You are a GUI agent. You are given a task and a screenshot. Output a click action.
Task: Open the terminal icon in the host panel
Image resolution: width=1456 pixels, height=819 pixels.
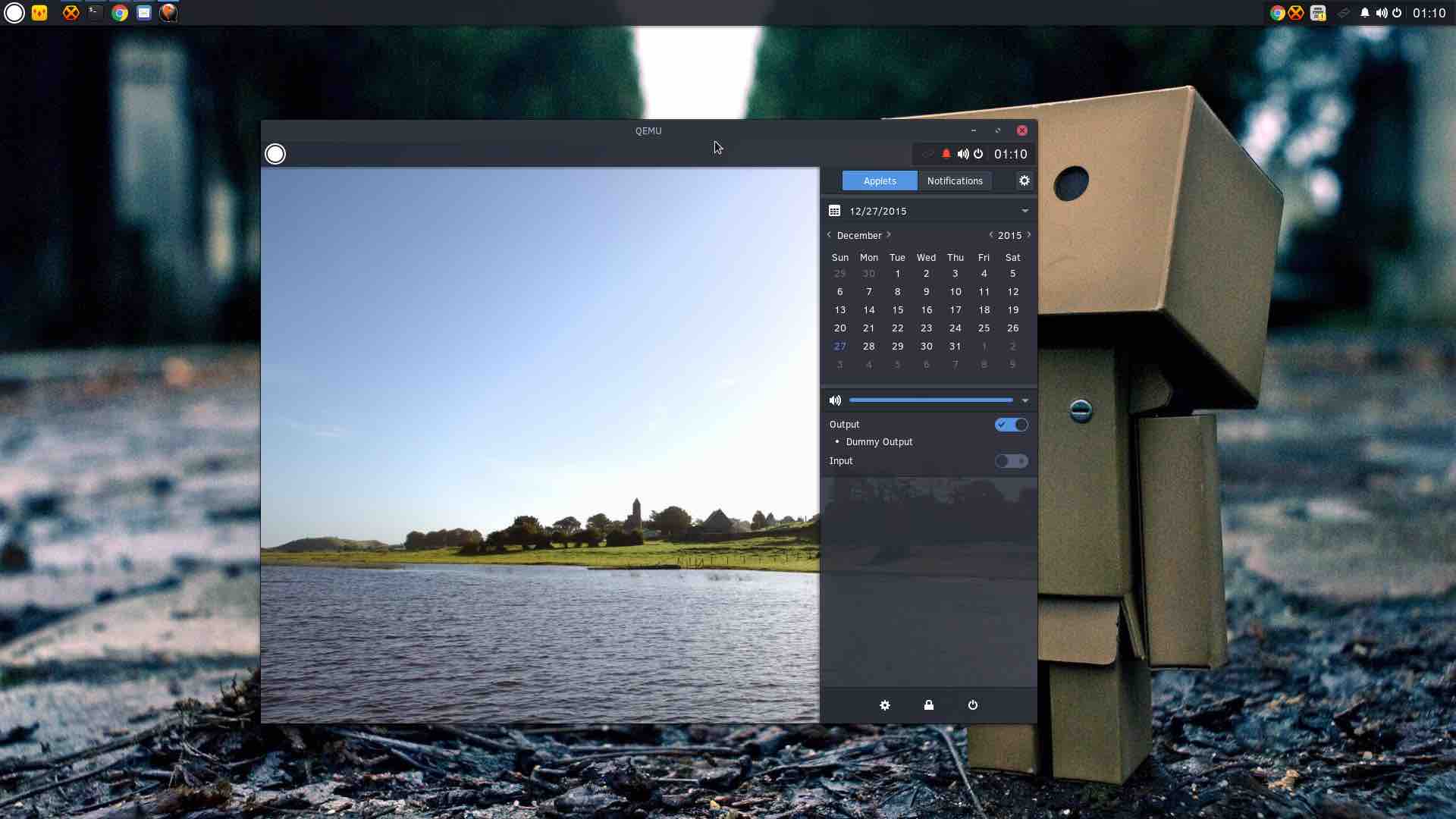click(x=95, y=13)
